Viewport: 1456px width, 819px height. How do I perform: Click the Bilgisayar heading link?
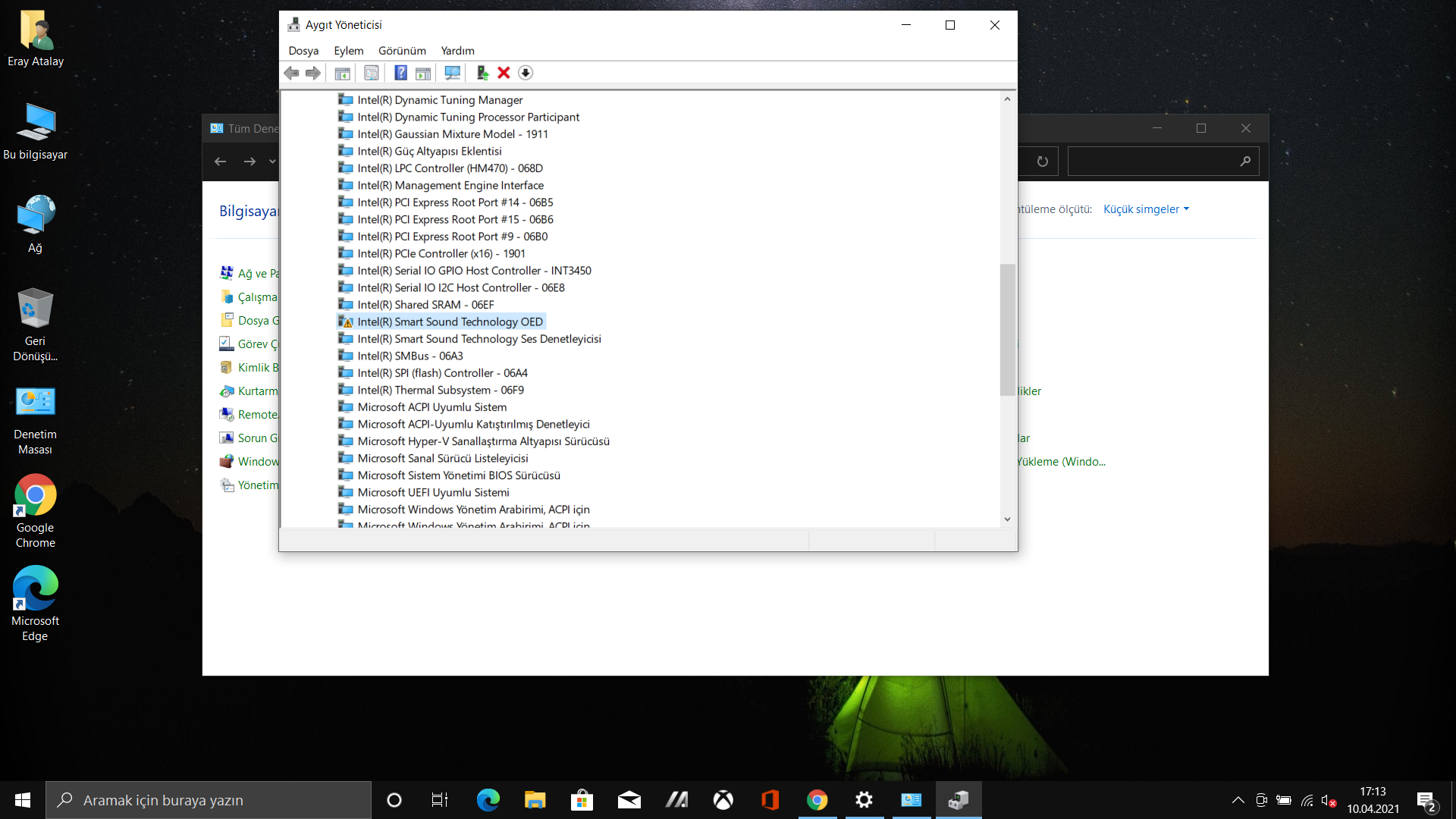(248, 211)
